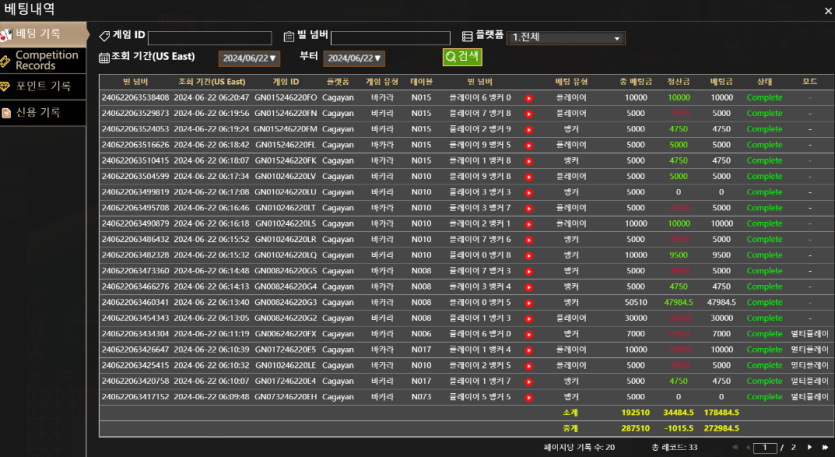Open the 신용 기록 tab
Viewport: 835px width, 457px height.
(43, 112)
